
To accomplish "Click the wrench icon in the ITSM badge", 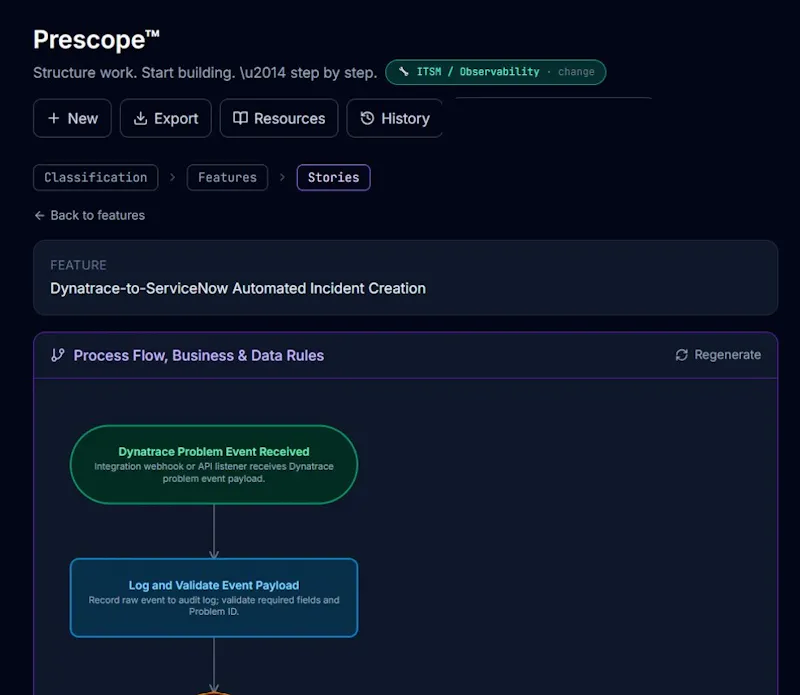I will click(404, 72).
